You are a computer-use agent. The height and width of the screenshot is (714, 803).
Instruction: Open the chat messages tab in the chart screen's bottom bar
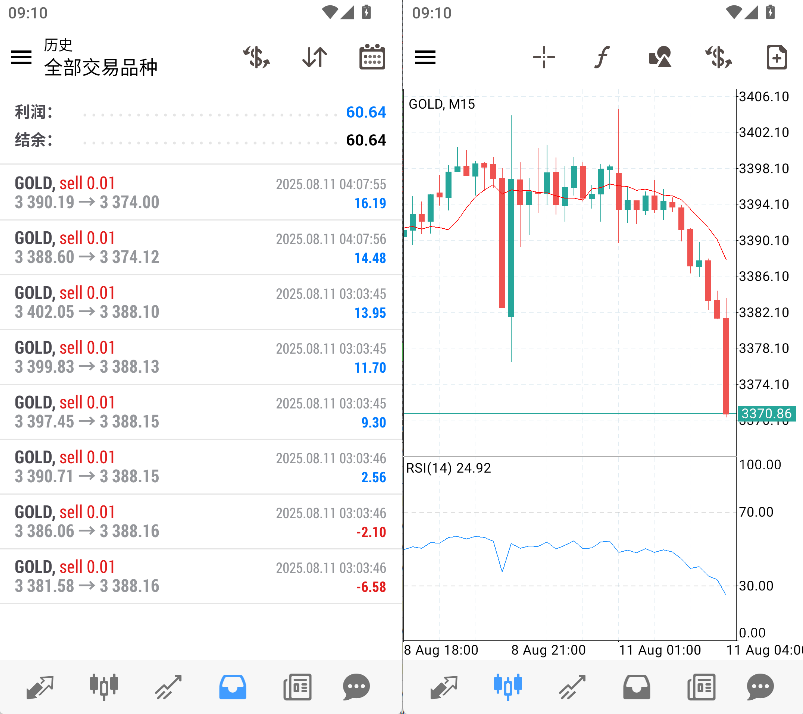[x=760, y=687]
